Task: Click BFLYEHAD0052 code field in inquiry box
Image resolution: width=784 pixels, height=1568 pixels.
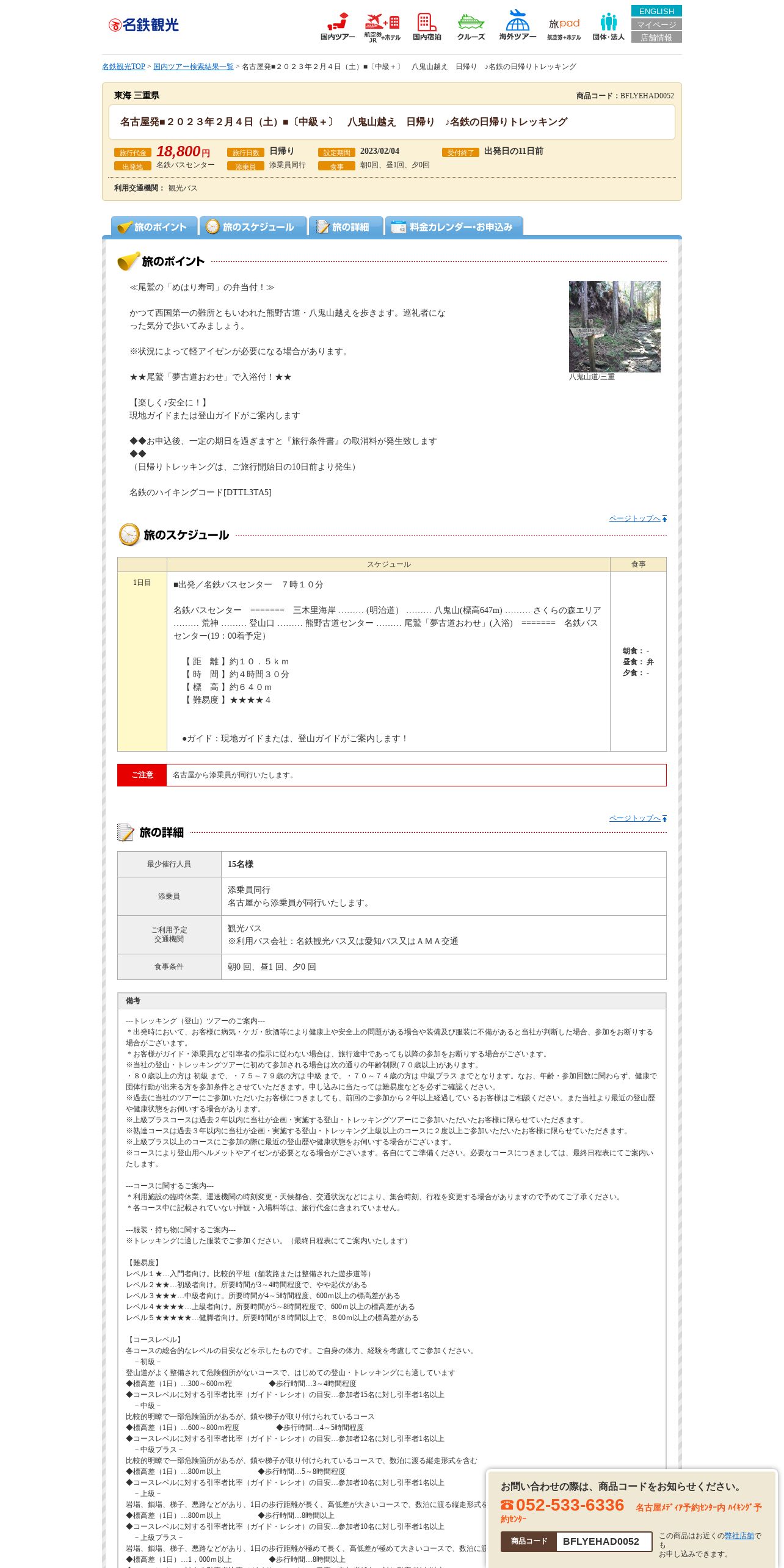Action: pyautogui.click(x=604, y=1541)
